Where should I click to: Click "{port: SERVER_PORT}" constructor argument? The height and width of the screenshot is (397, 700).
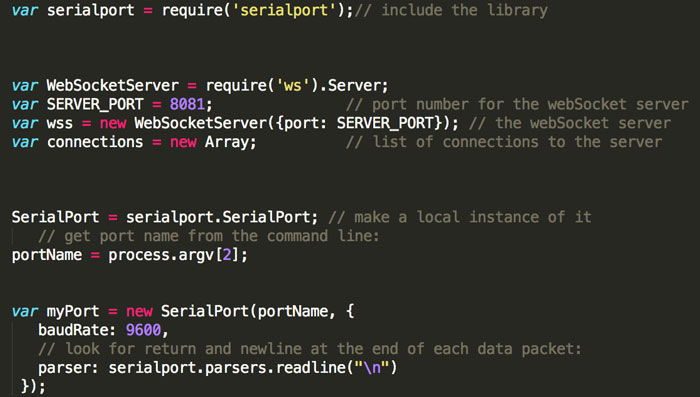pos(359,123)
